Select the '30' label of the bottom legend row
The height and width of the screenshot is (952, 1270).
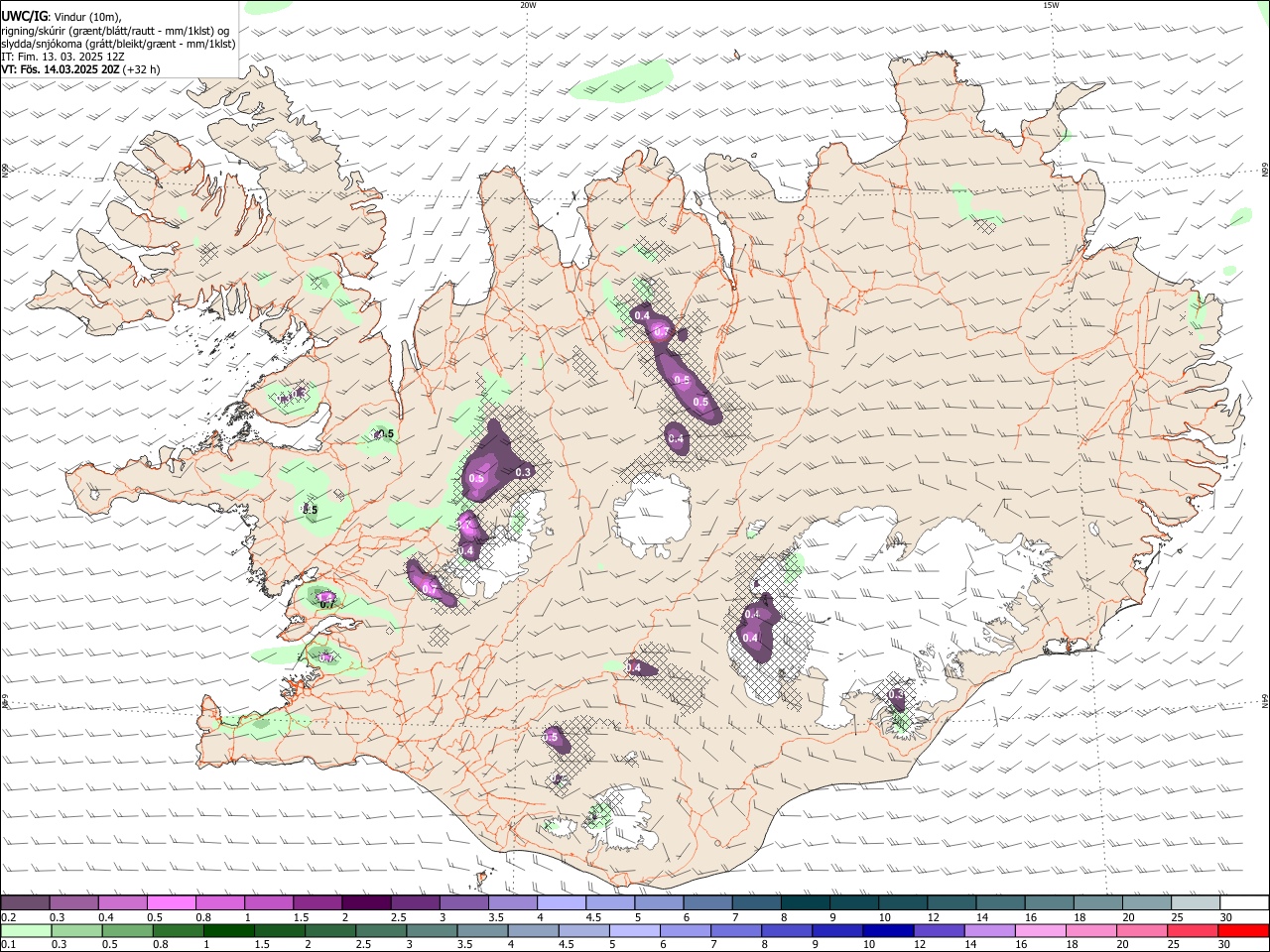1226,945
